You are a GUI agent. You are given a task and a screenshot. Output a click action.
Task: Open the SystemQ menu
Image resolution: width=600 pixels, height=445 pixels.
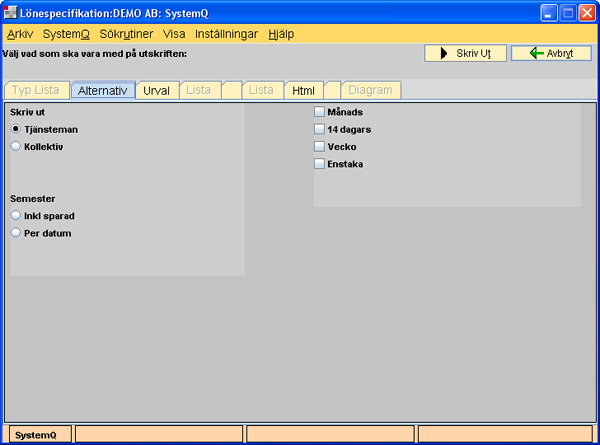click(x=66, y=33)
